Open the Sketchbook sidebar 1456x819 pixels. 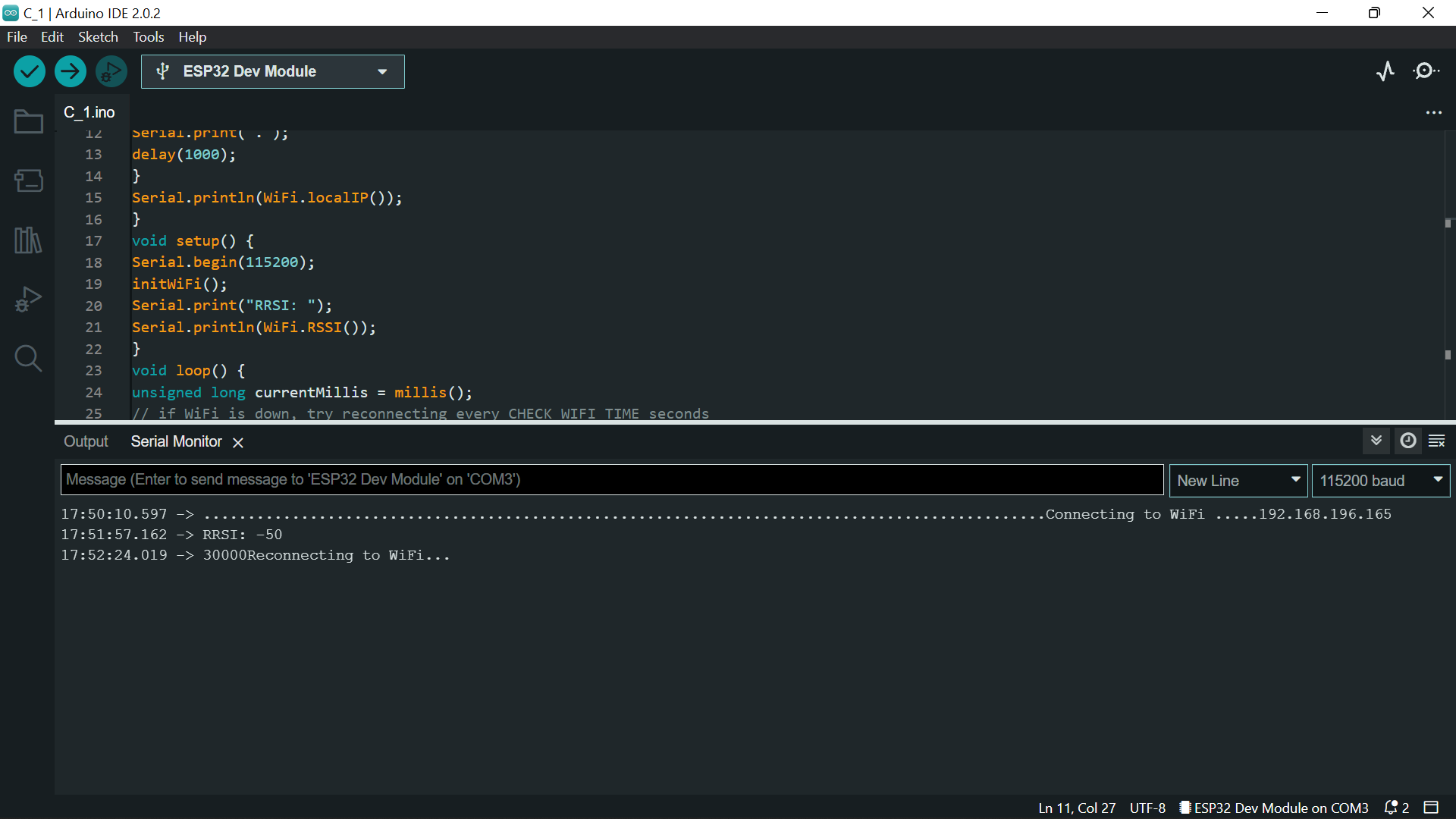(27, 121)
